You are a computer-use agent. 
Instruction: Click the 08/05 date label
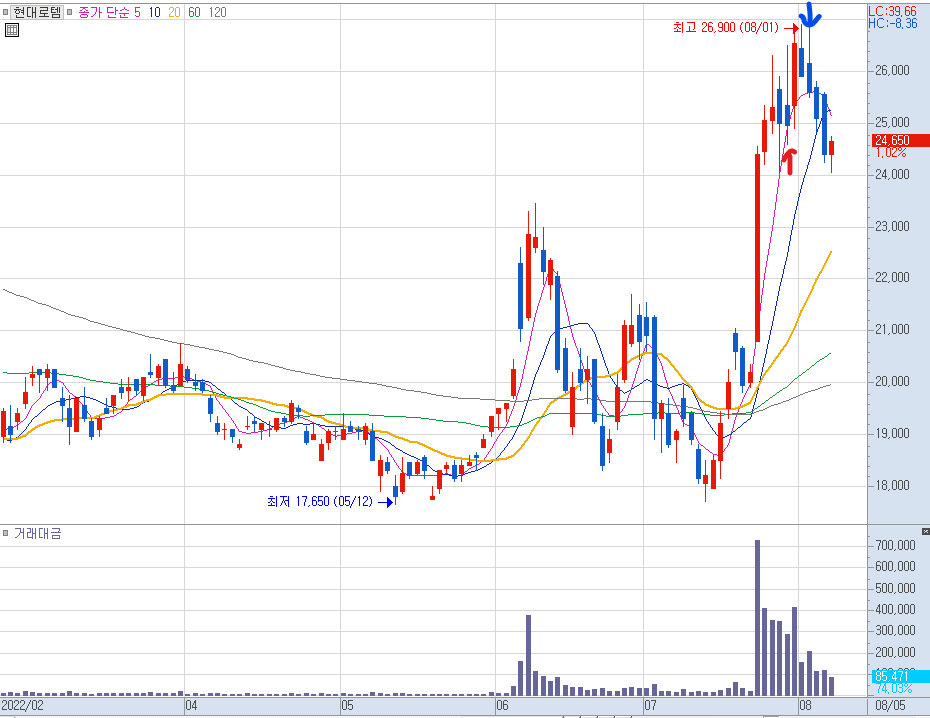coord(890,706)
